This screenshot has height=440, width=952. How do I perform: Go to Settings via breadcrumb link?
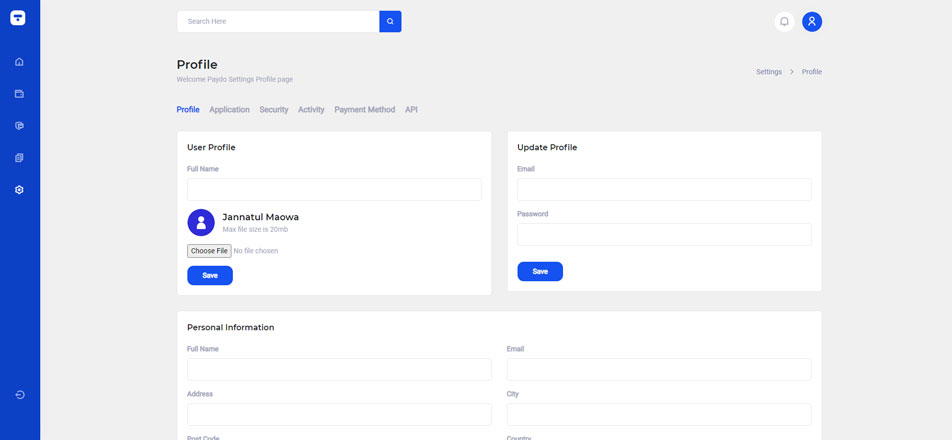[769, 72]
